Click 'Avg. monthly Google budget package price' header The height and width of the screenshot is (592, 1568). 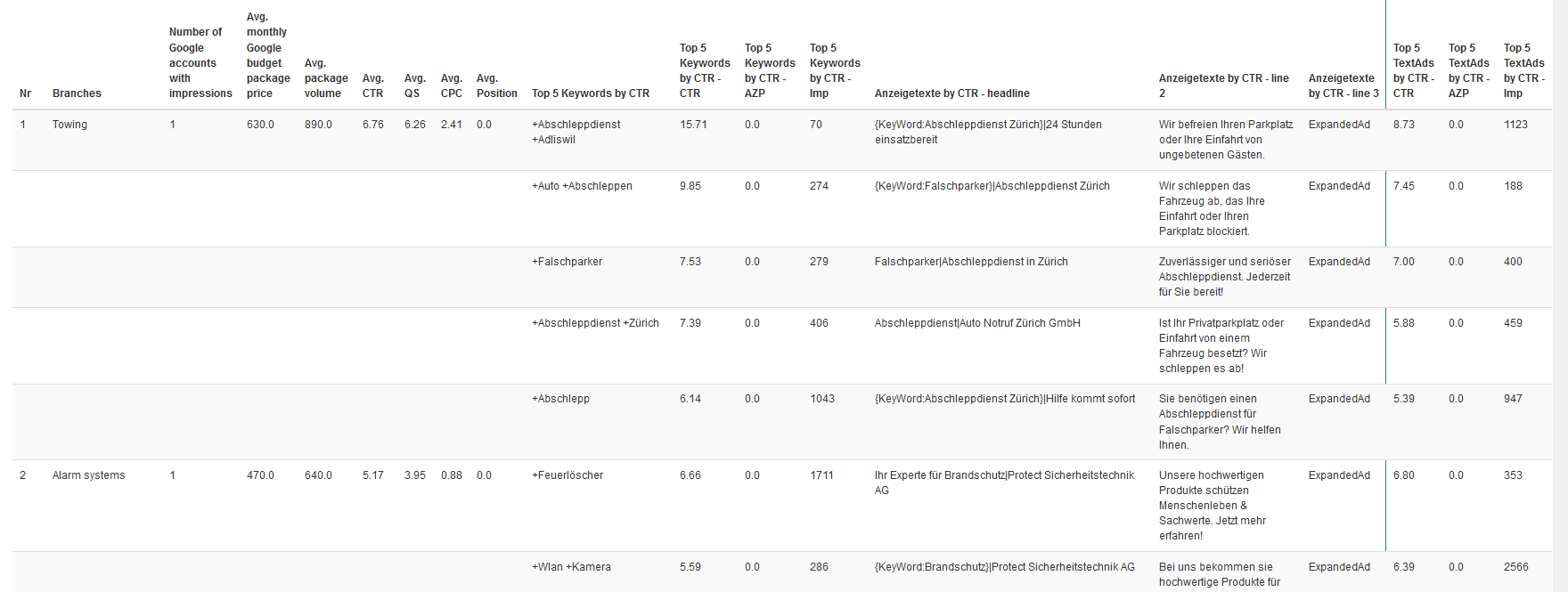[x=268, y=55]
